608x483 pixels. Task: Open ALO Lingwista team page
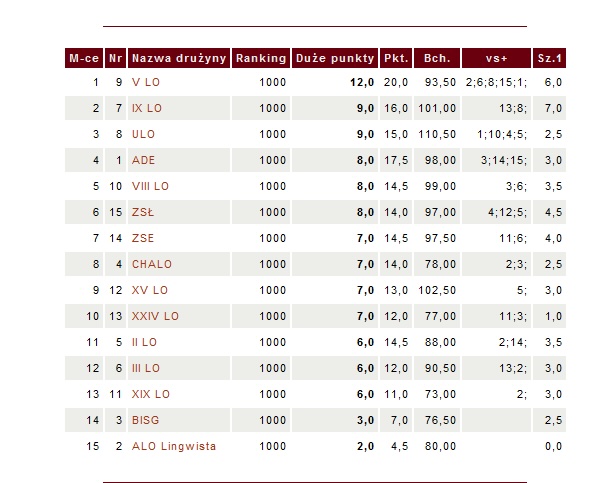click(x=174, y=446)
